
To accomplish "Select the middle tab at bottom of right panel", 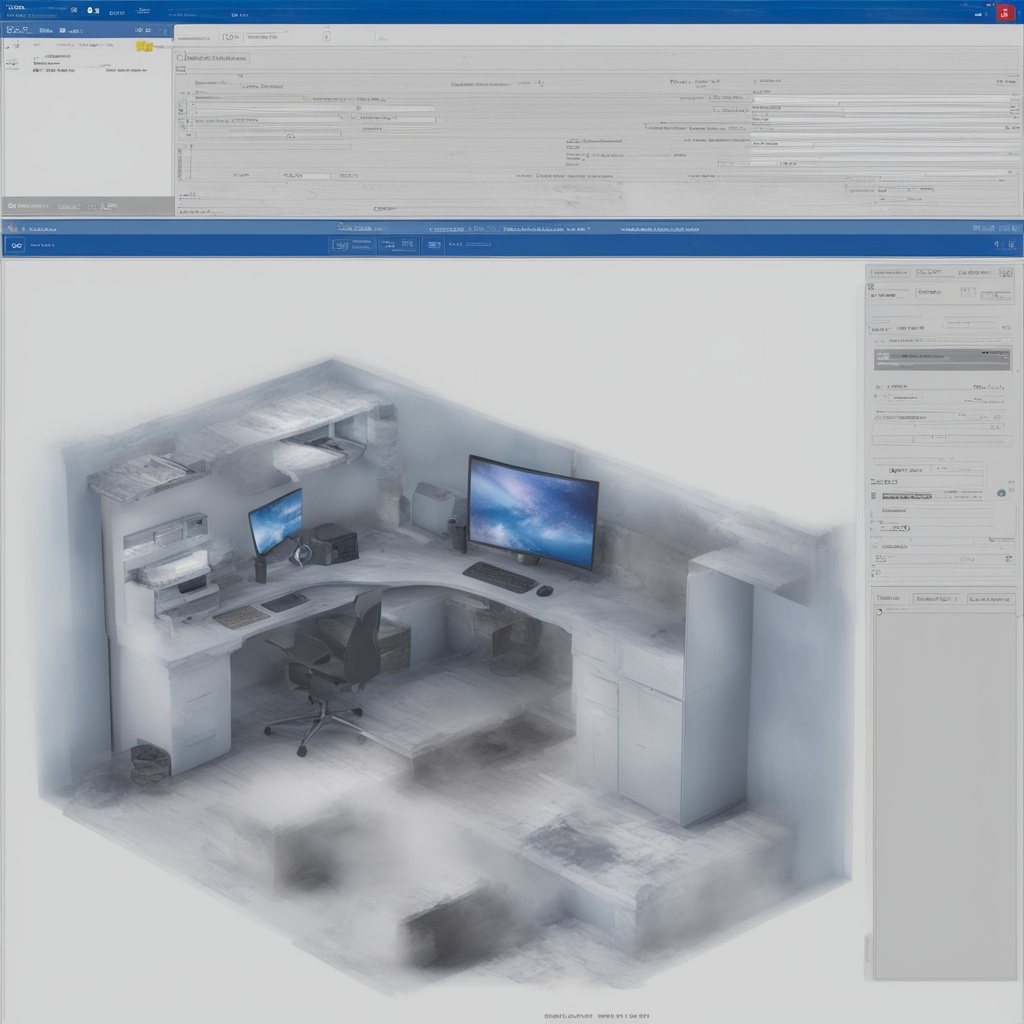I will pos(934,598).
